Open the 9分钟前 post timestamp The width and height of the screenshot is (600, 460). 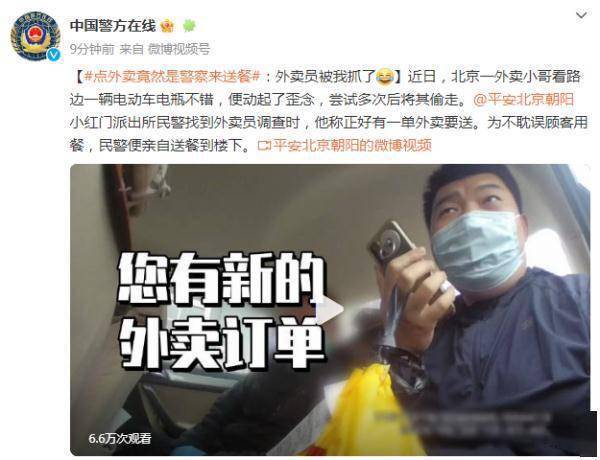[x=92, y=49]
